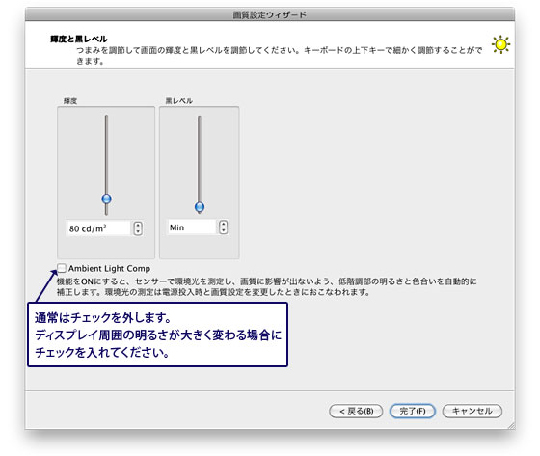Click the 輝度 brightness slider knob
Image resolution: width=540 pixels, height=456 pixels.
106,199
